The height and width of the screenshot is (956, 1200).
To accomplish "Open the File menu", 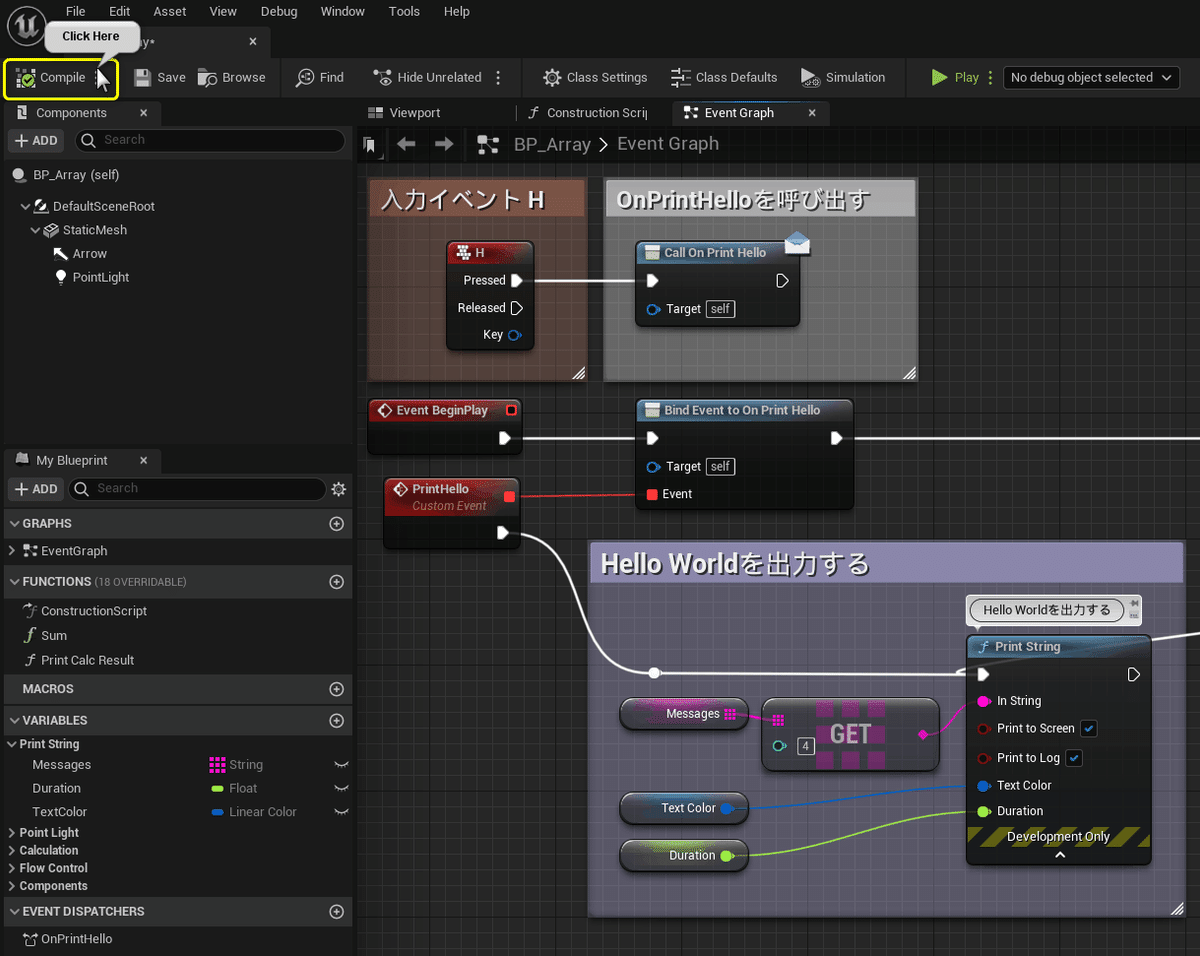I will click(x=75, y=12).
